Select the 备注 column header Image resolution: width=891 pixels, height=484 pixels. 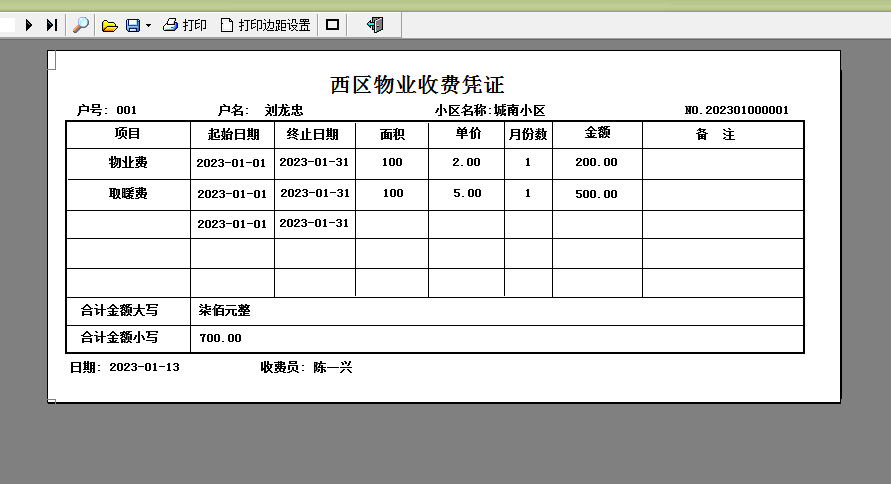[715, 134]
